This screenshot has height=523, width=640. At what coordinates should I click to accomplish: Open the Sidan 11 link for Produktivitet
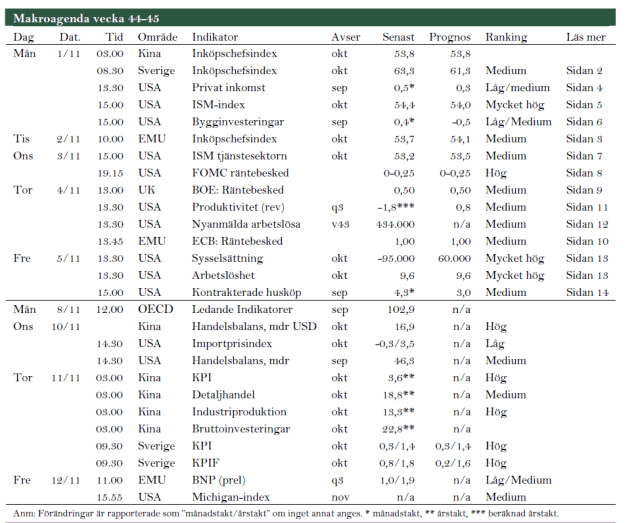586,207
